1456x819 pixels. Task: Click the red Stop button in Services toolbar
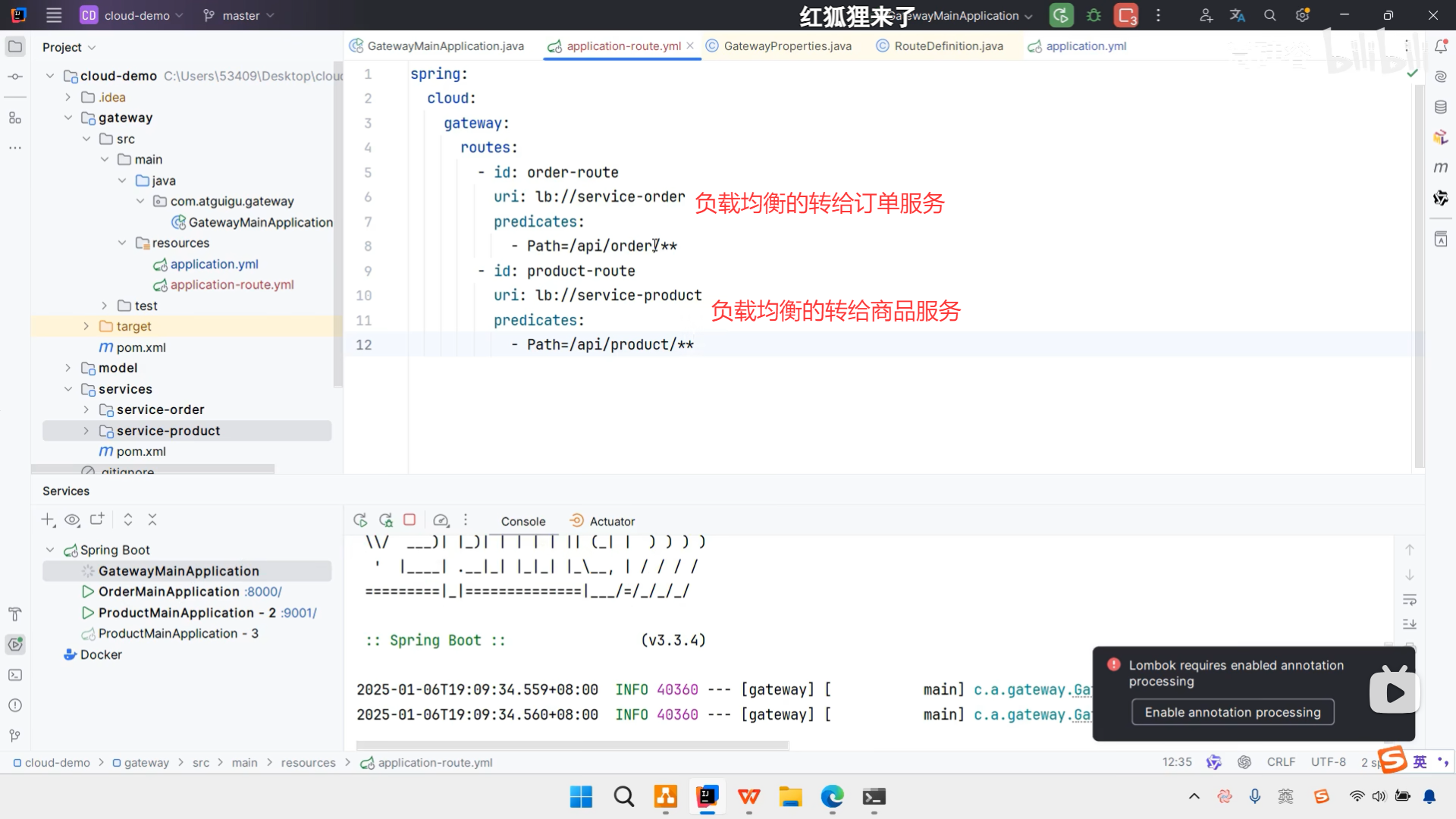coord(409,520)
